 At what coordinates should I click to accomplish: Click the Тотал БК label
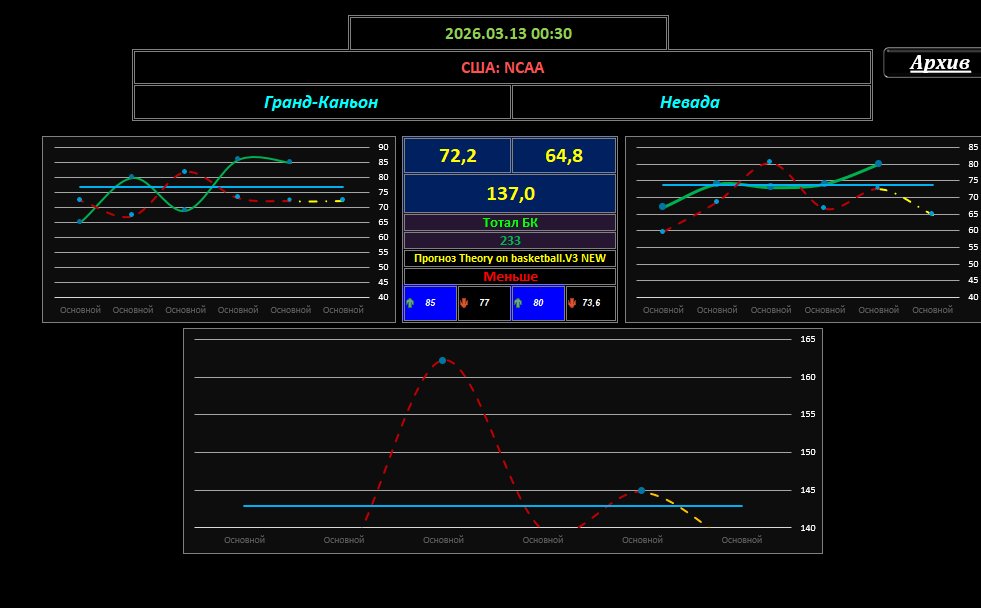(510, 222)
